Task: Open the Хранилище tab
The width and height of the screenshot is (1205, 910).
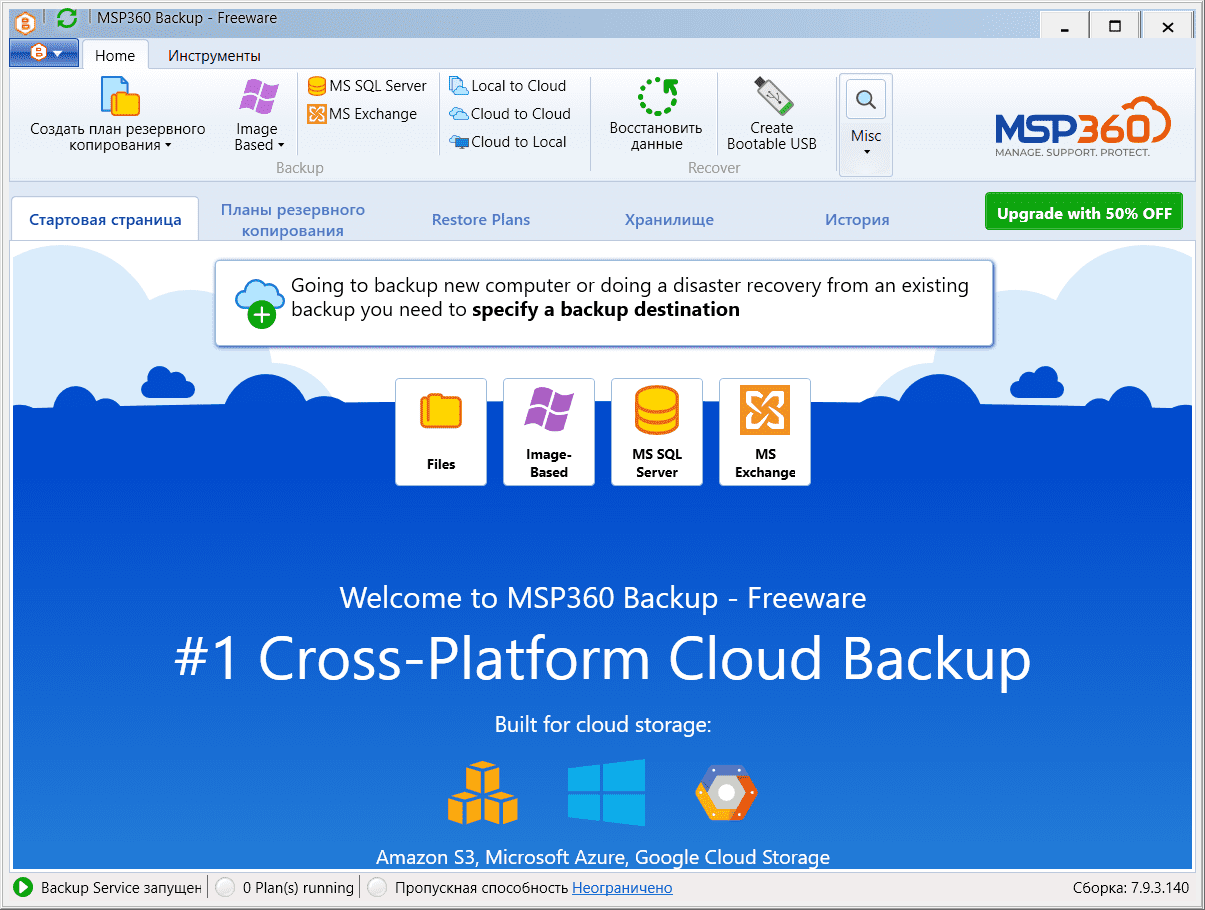Action: click(669, 220)
